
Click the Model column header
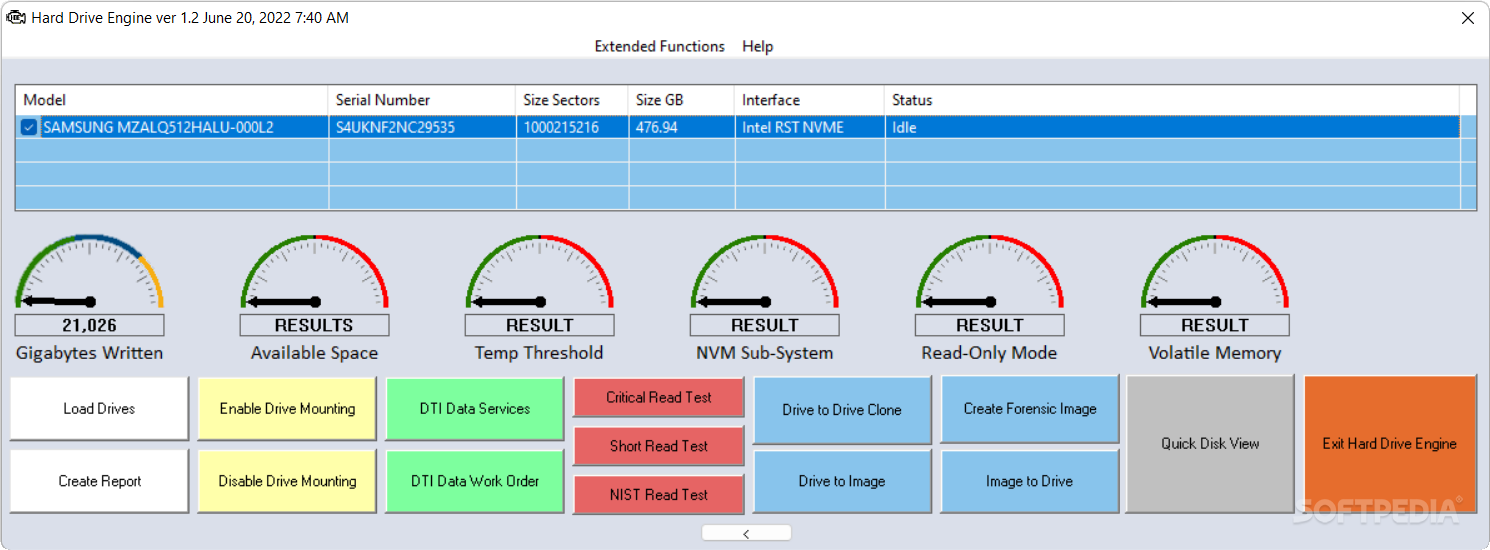[172, 100]
